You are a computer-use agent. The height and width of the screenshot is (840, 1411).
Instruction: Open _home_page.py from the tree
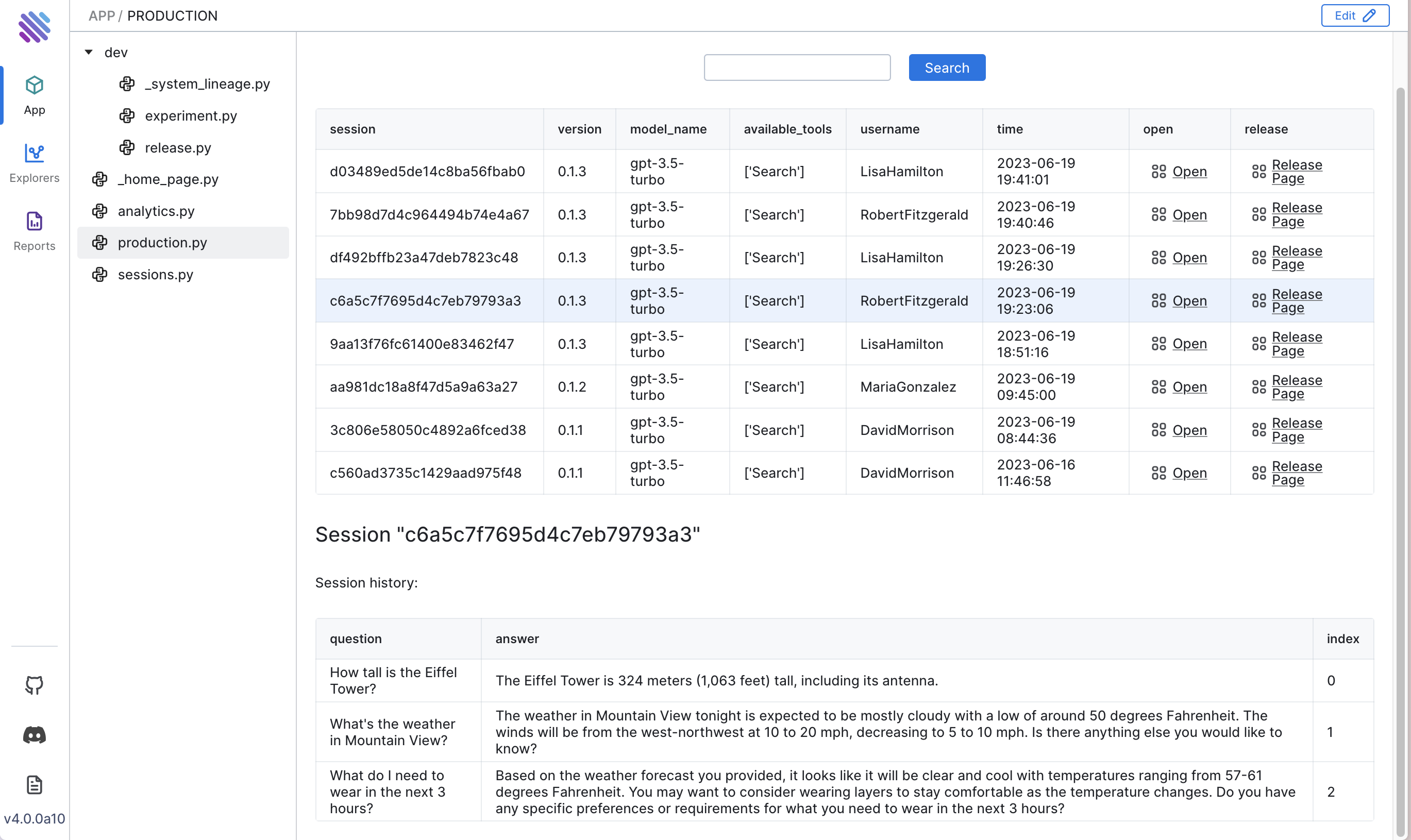coord(167,179)
